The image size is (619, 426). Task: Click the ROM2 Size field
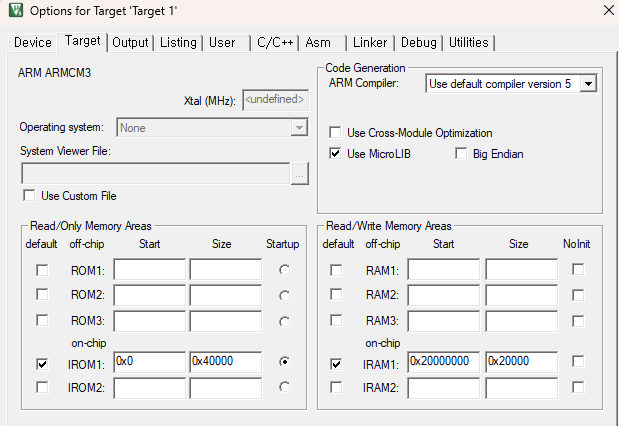[225, 295]
